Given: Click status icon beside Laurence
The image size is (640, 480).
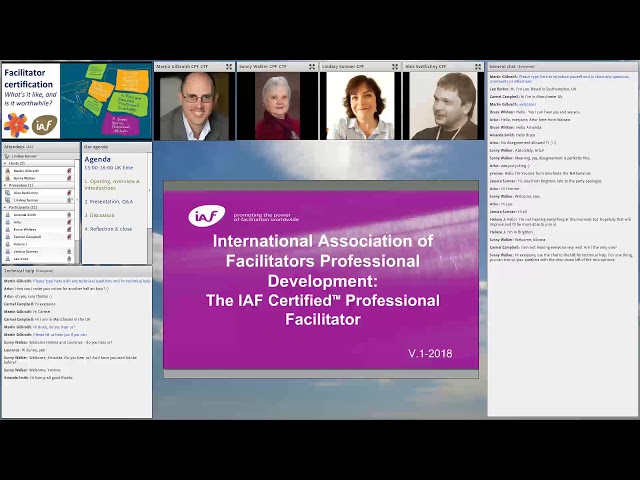Looking at the screenshot, I should (x=69, y=259).
